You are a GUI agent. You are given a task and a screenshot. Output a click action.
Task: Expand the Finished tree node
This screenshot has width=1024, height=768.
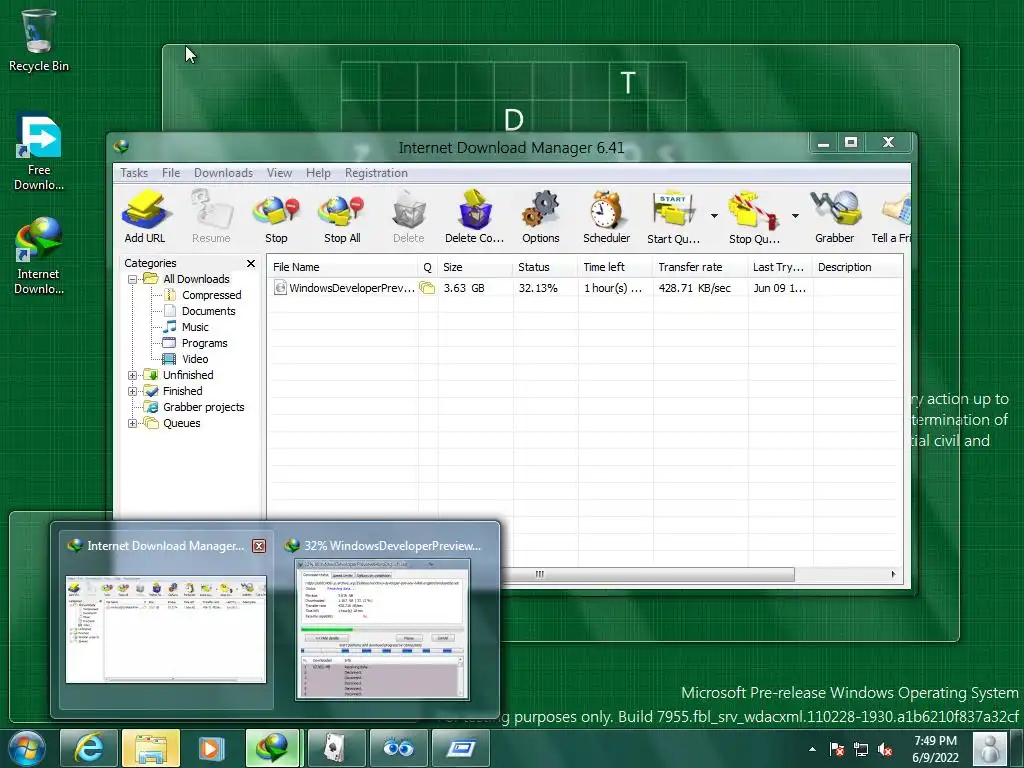coord(133,391)
